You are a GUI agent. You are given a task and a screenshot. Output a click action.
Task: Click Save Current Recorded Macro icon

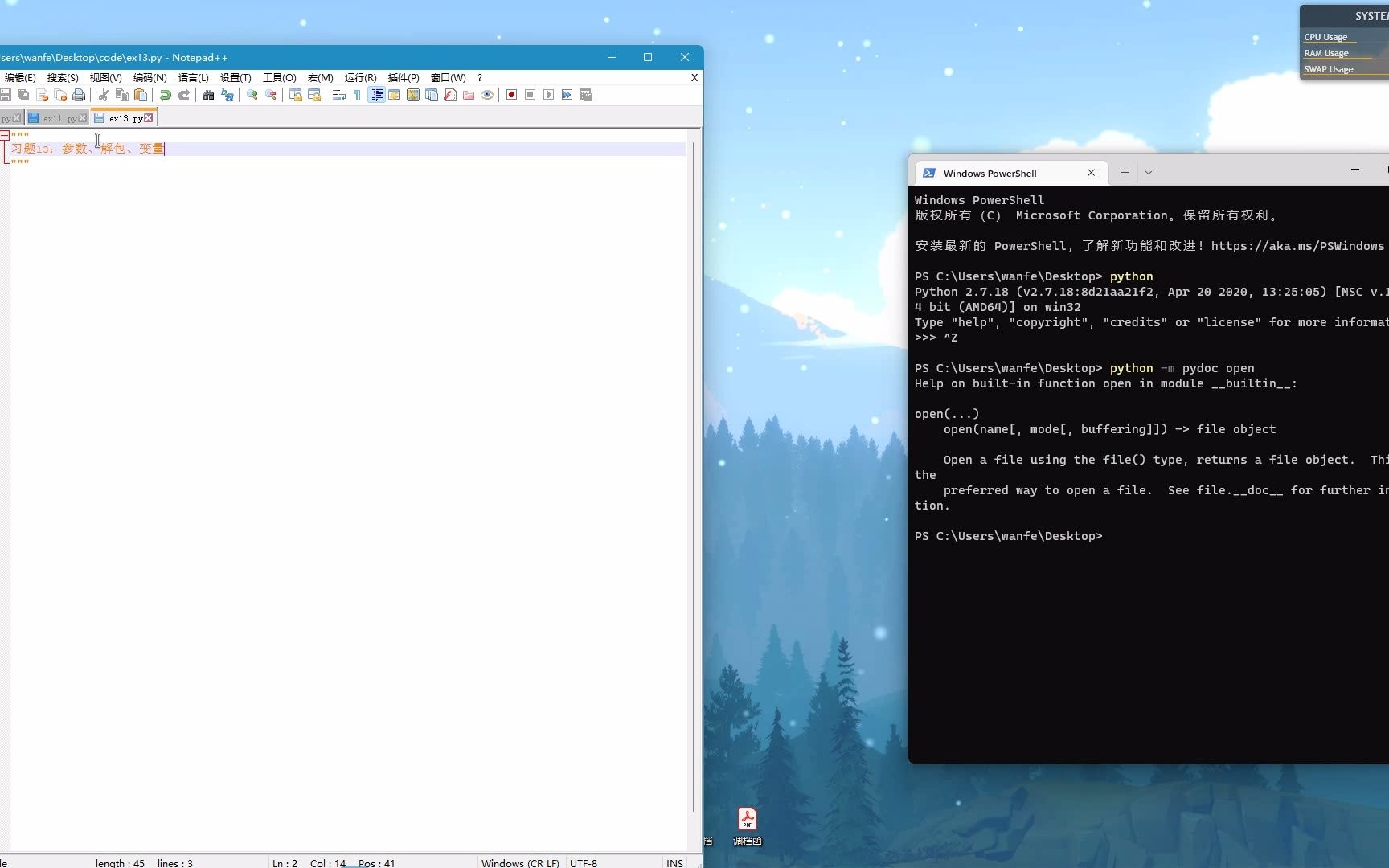(x=586, y=95)
